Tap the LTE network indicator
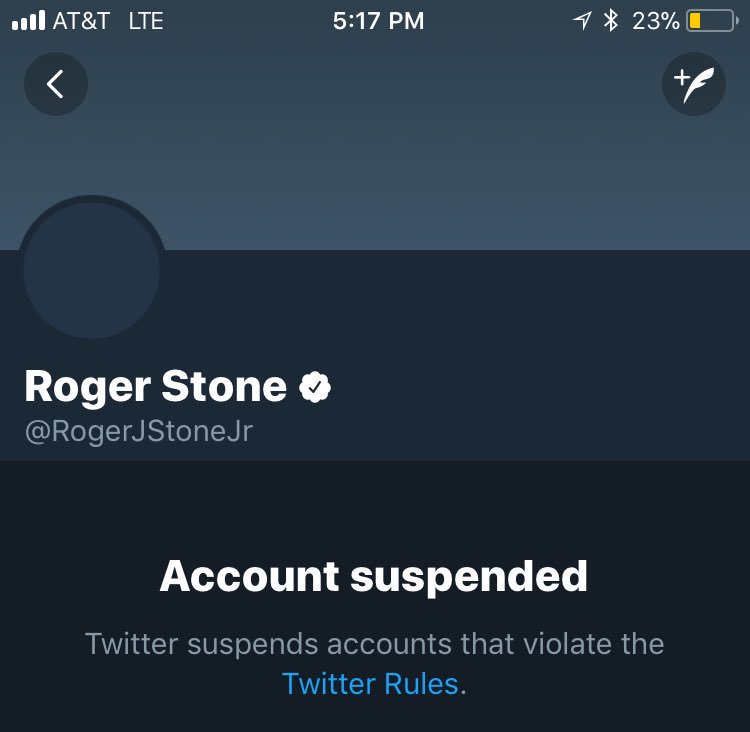The width and height of the screenshot is (750, 732). point(146,21)
